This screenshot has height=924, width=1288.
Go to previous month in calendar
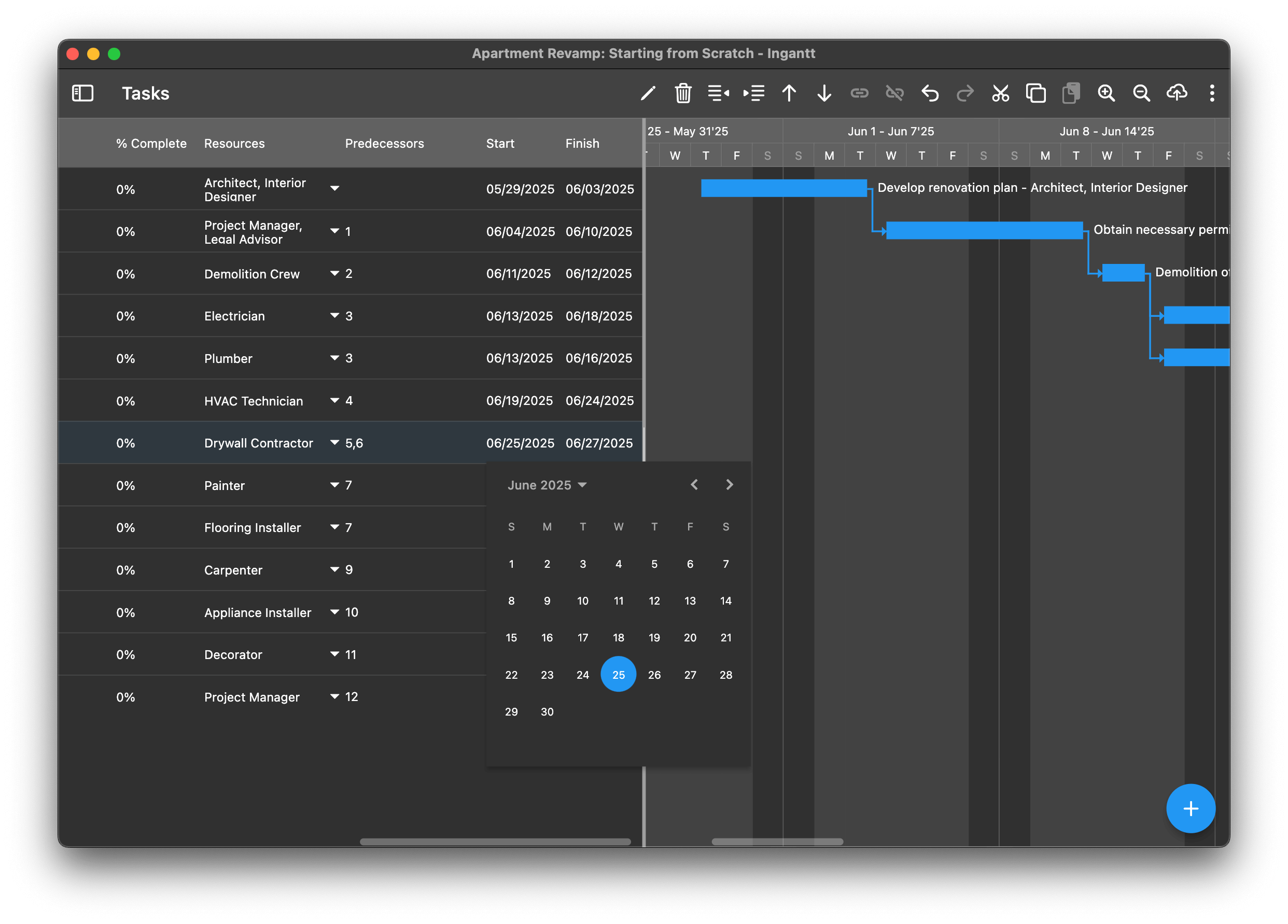(x=694, y=484)
